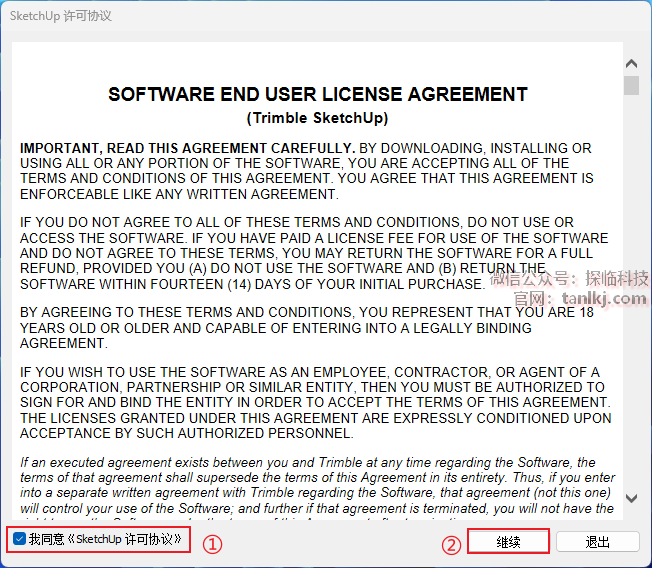Click the 继续 button

pos(508,541)
